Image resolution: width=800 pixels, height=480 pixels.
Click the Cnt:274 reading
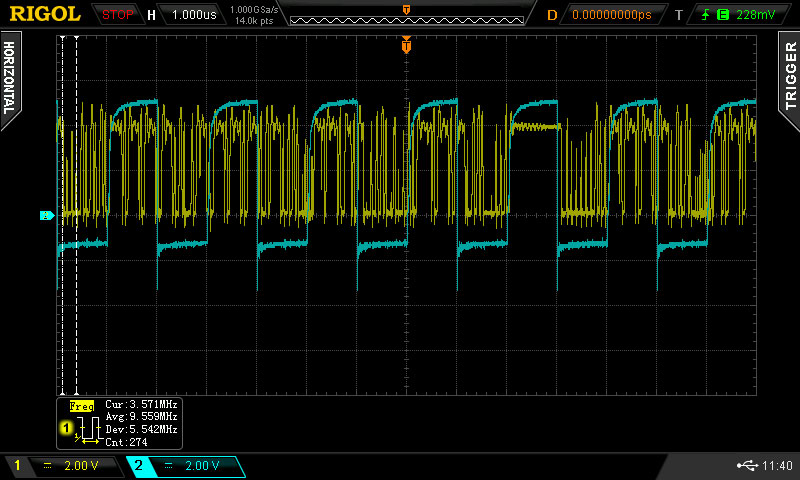pos(127,442)
